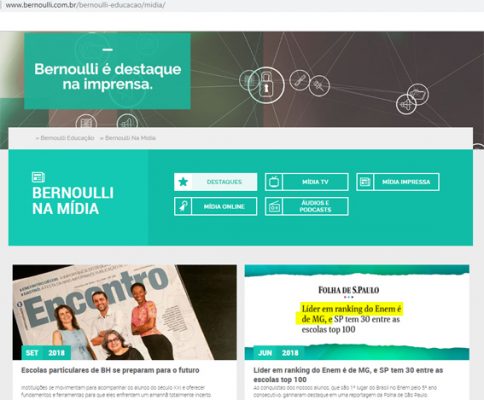Open headline Líder em ranking do Enem
The height and width of the screenshot is (400, 484).
[x=348, y=375]
